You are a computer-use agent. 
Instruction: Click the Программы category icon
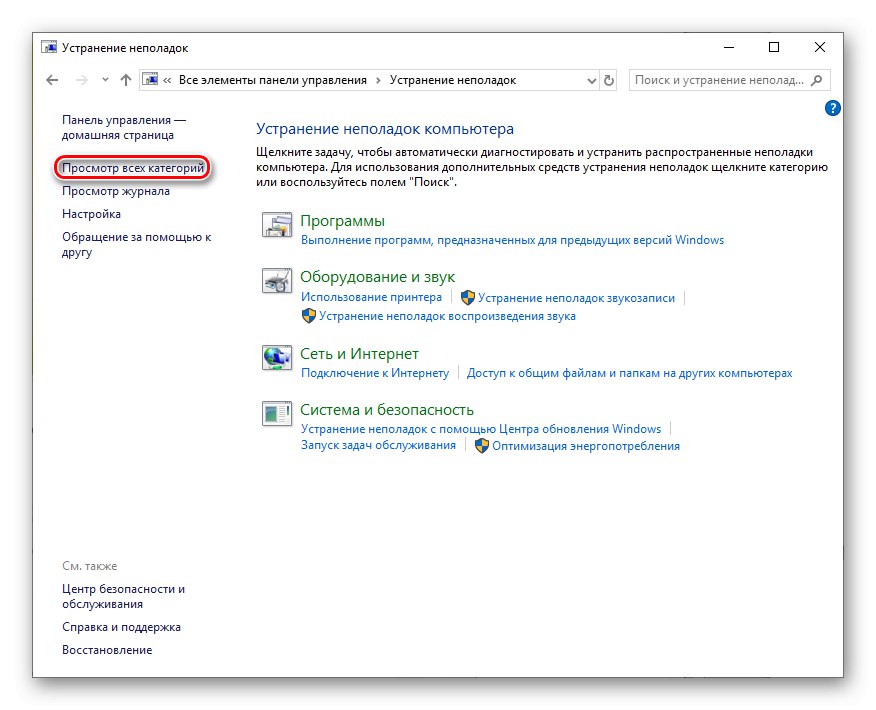pos(277,225)
